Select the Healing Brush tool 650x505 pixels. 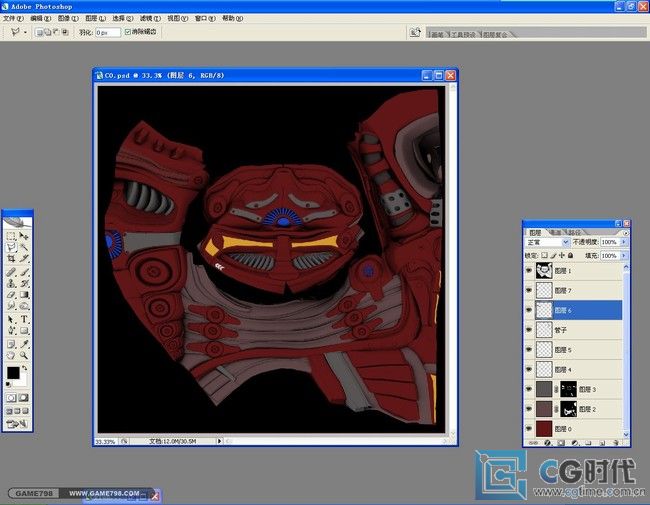click(x=11, y=272)
